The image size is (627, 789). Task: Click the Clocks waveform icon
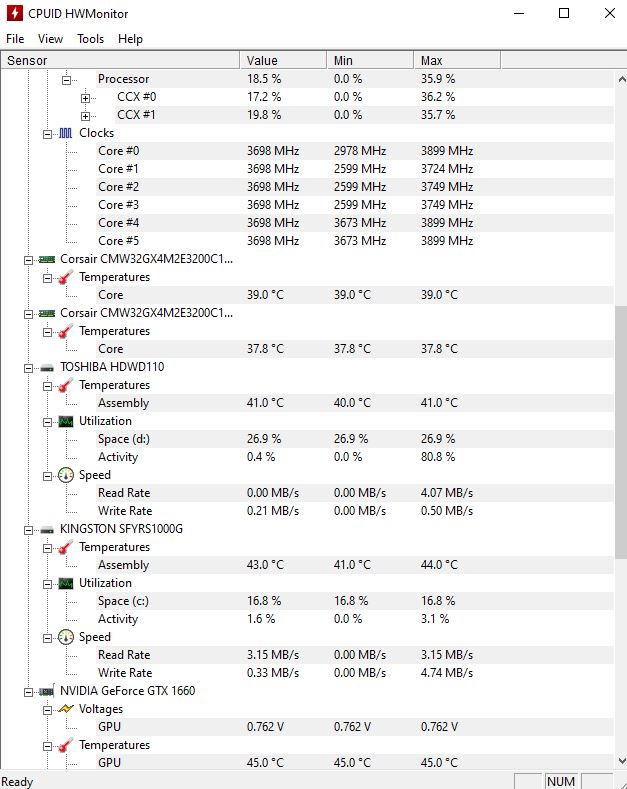tap(65, 133)
